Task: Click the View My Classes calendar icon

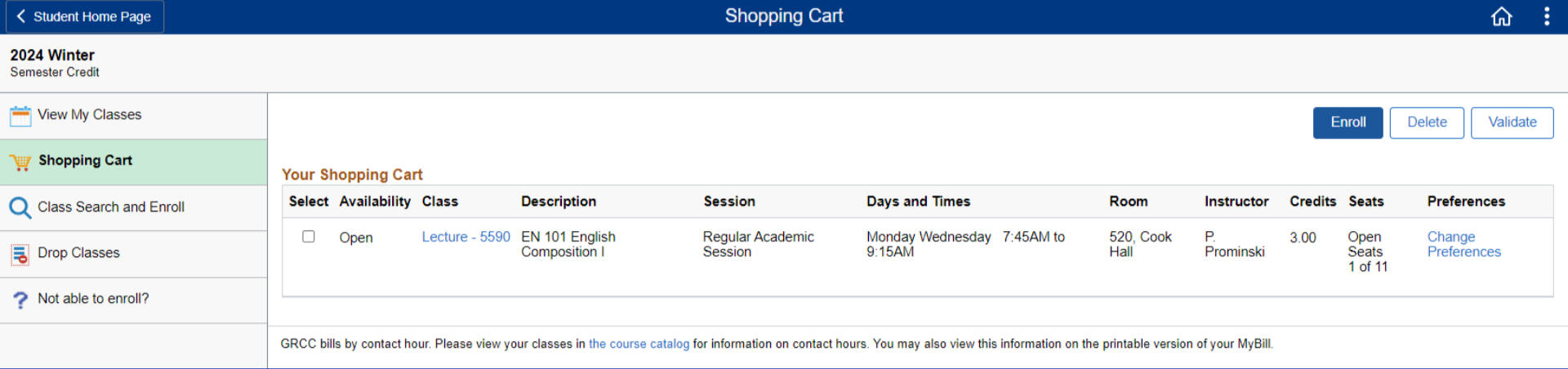Action: click(x=20, y=116)
